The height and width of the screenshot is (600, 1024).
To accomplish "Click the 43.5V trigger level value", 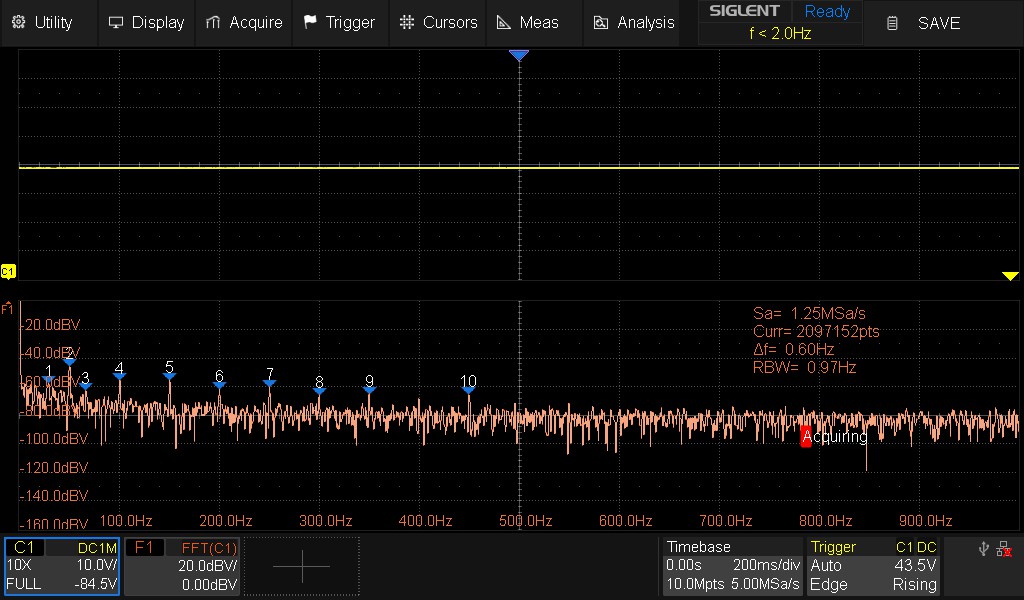I will tap(915, 565).
